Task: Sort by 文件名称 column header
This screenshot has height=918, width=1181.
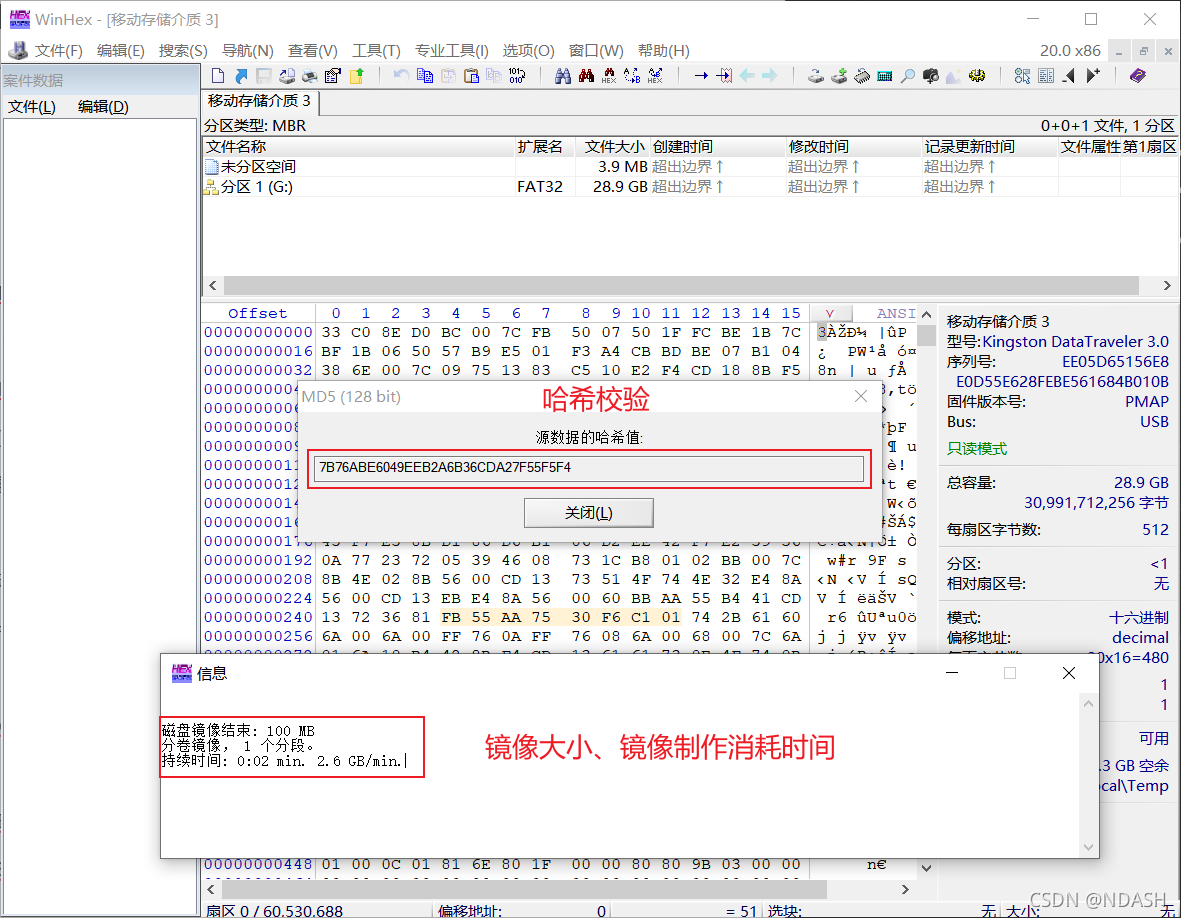Action: pos(359,147)
